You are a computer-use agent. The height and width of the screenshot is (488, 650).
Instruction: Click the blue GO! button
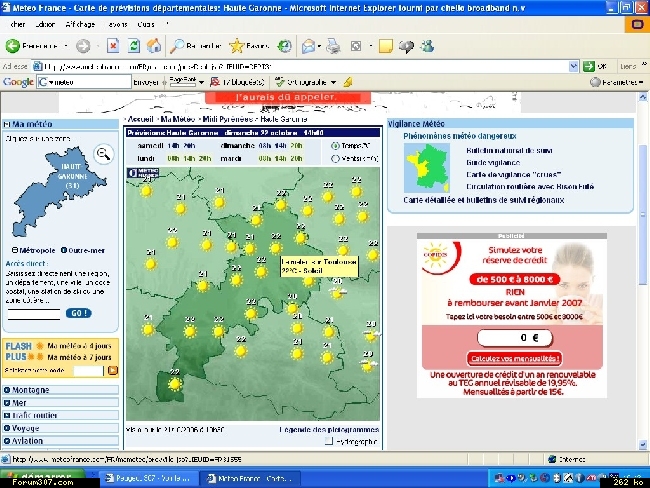79,313
